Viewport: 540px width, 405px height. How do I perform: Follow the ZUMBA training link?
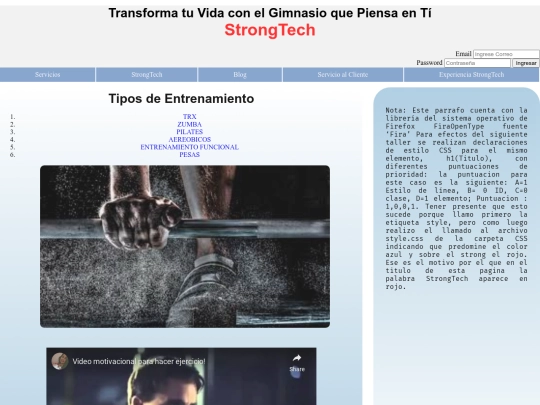(189, 124)
